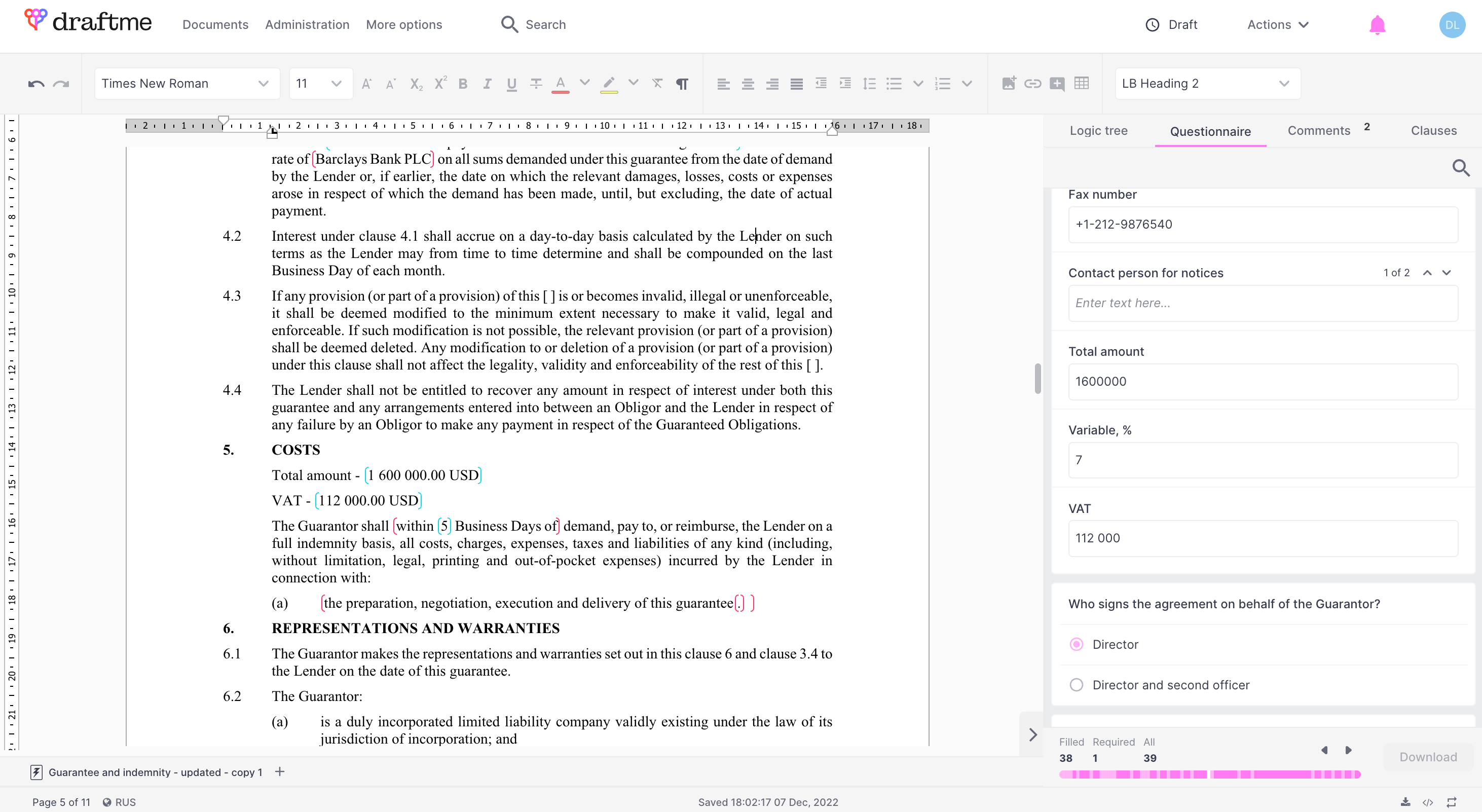The image size is (1482, 812).
Task: Show paragraph marks with the pilcrow icon
Action: pyautogui.click(x=682, y=84)
